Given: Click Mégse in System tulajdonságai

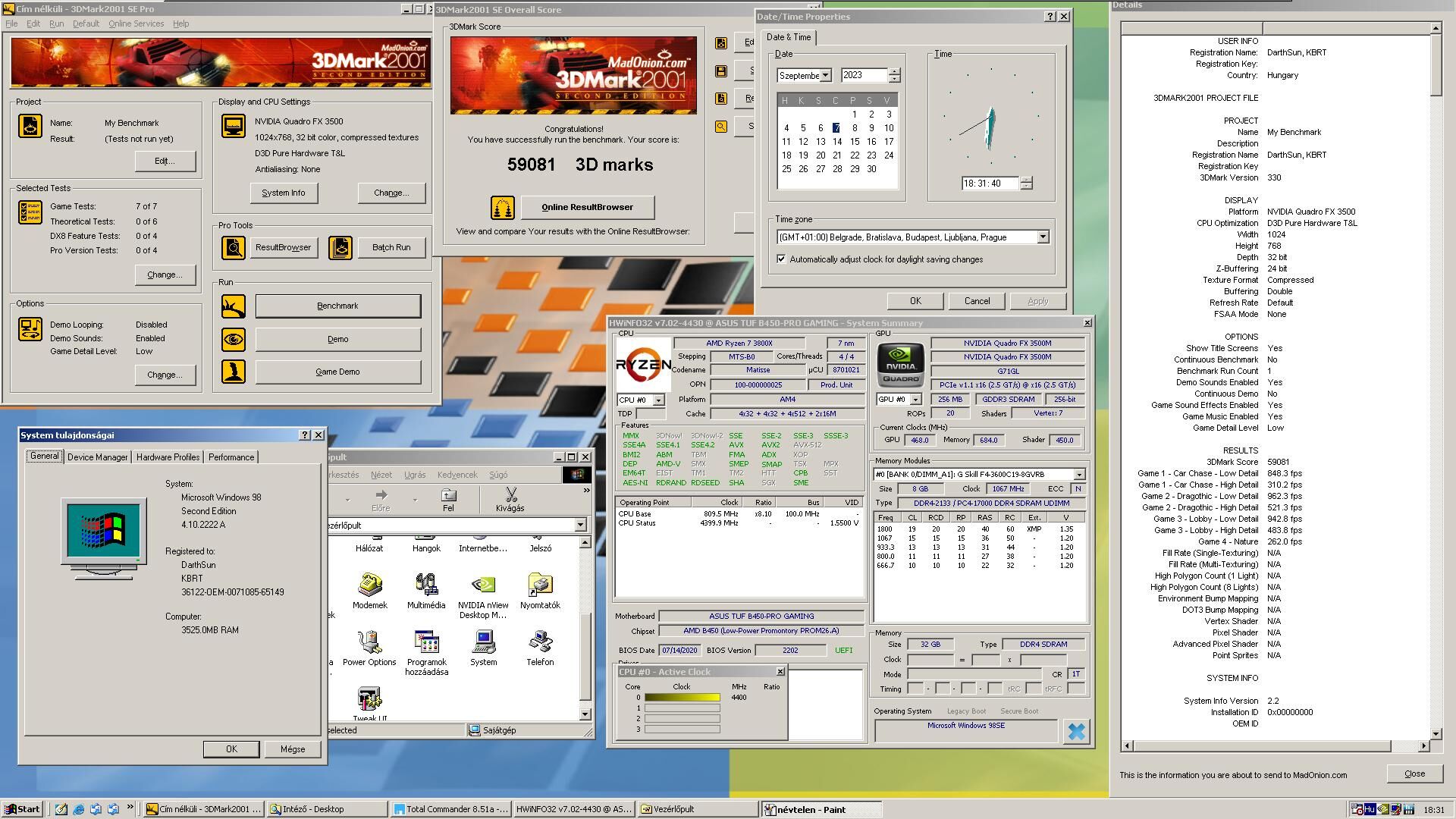Looking at the screenshot, I should pos(293,748).
